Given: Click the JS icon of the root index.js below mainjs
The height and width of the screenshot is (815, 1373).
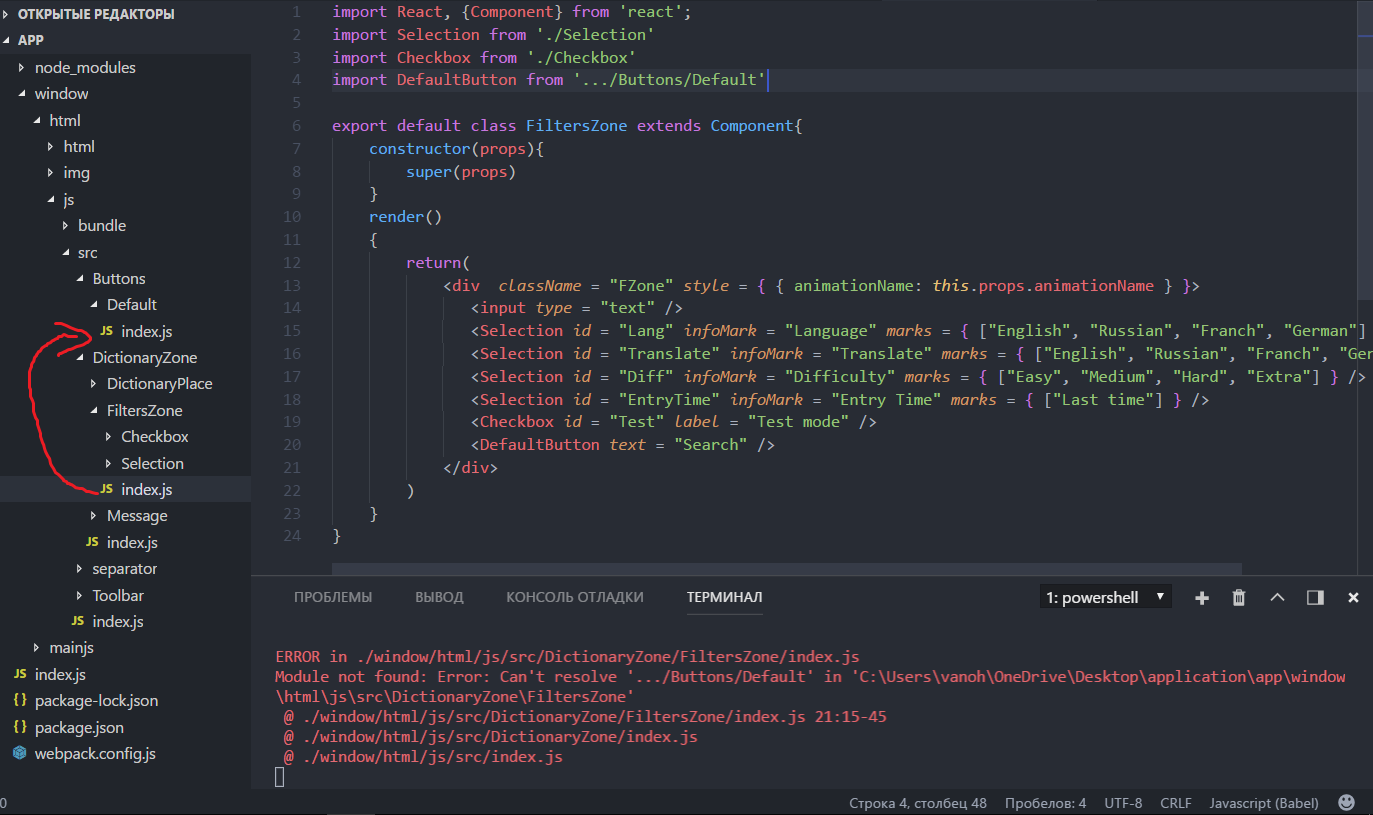Looking at the screenshot, I should [19, 674].
